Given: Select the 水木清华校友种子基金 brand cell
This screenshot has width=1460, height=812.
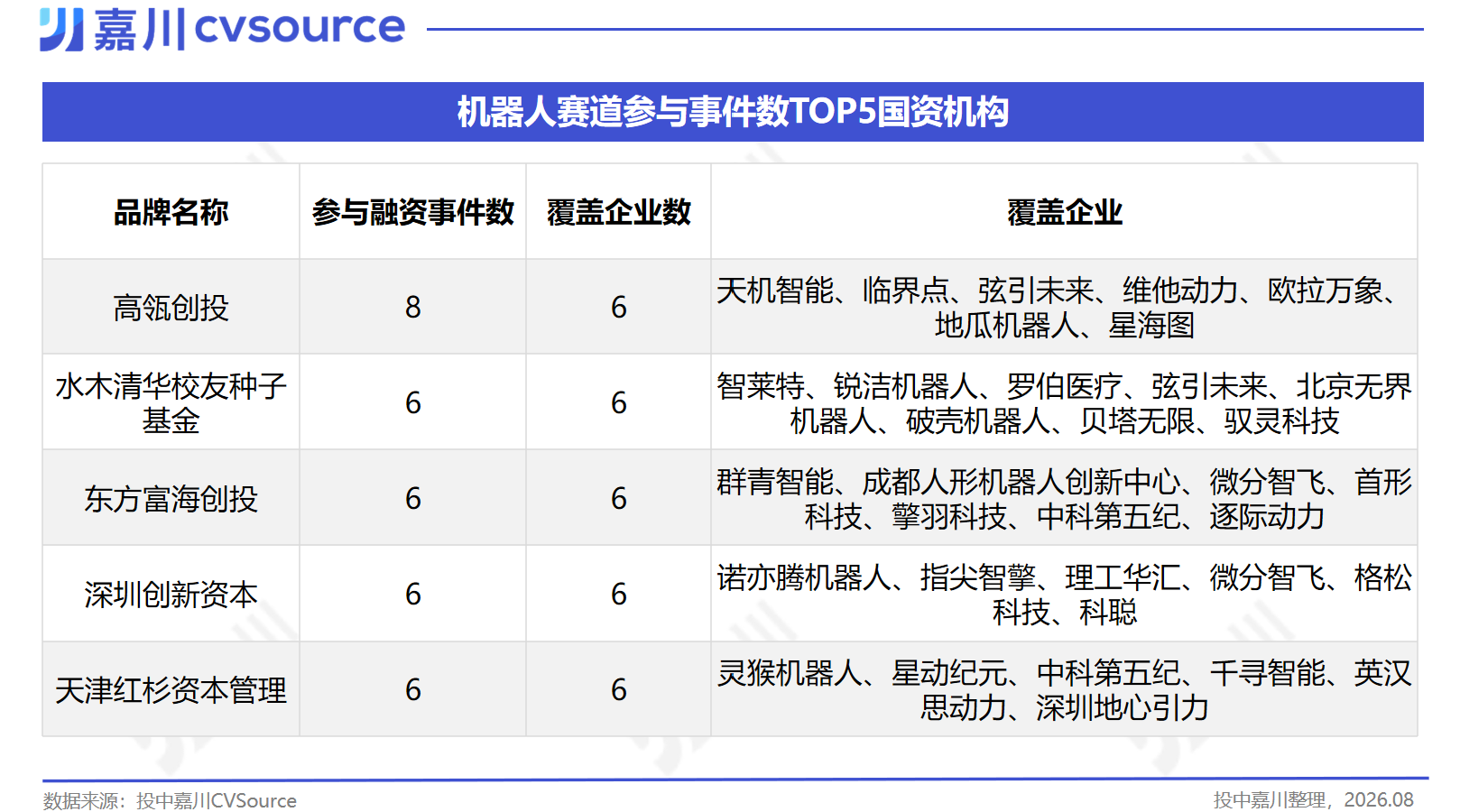Looking at the screenshot, I should click(x=171, y=403).
